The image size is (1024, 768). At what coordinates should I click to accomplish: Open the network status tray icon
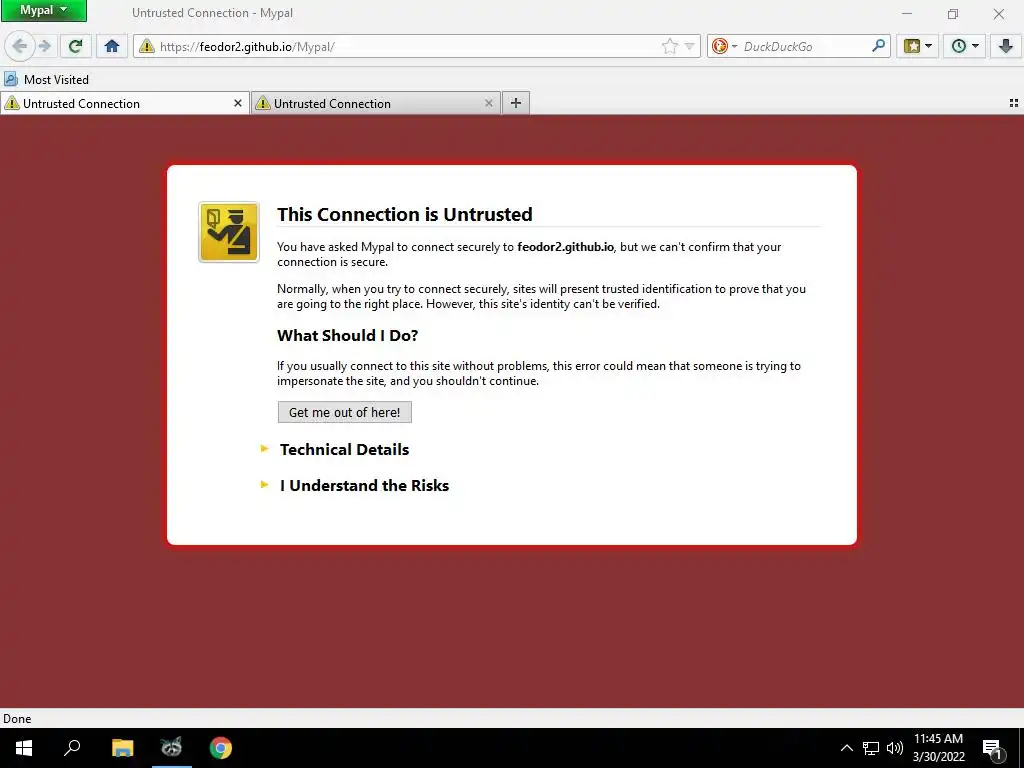click(871, 748)
